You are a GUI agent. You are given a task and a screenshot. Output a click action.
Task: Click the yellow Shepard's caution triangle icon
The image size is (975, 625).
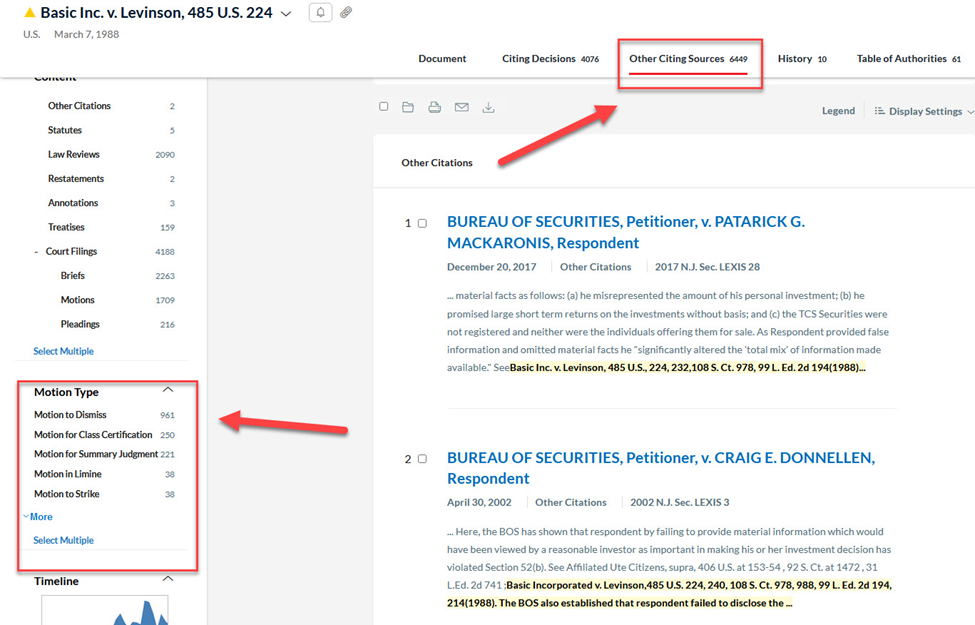[29, 12]
